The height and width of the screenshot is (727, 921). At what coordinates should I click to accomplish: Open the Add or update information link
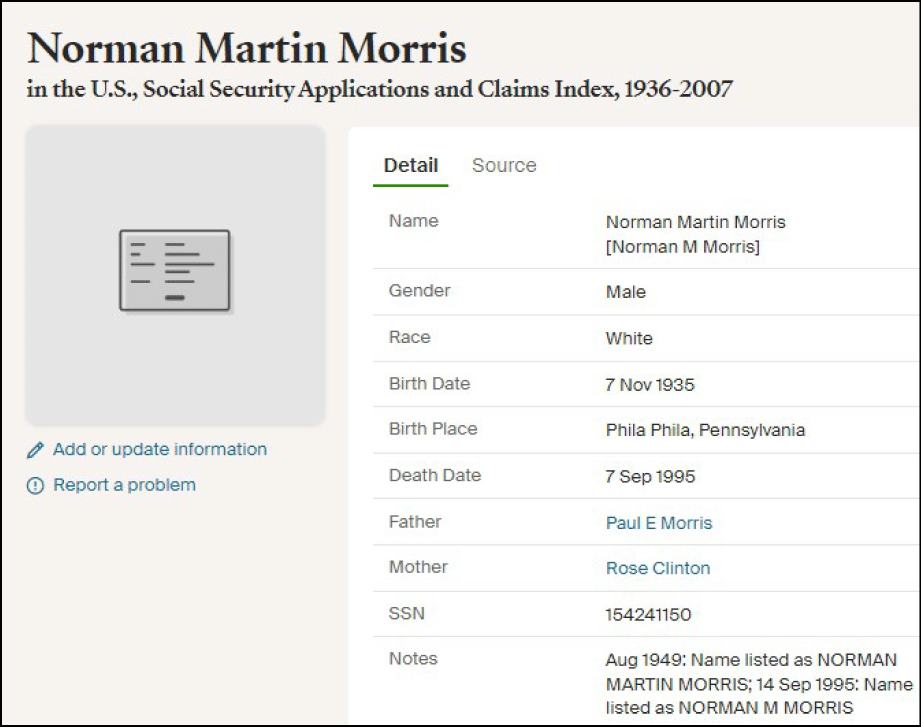point(159,449)
